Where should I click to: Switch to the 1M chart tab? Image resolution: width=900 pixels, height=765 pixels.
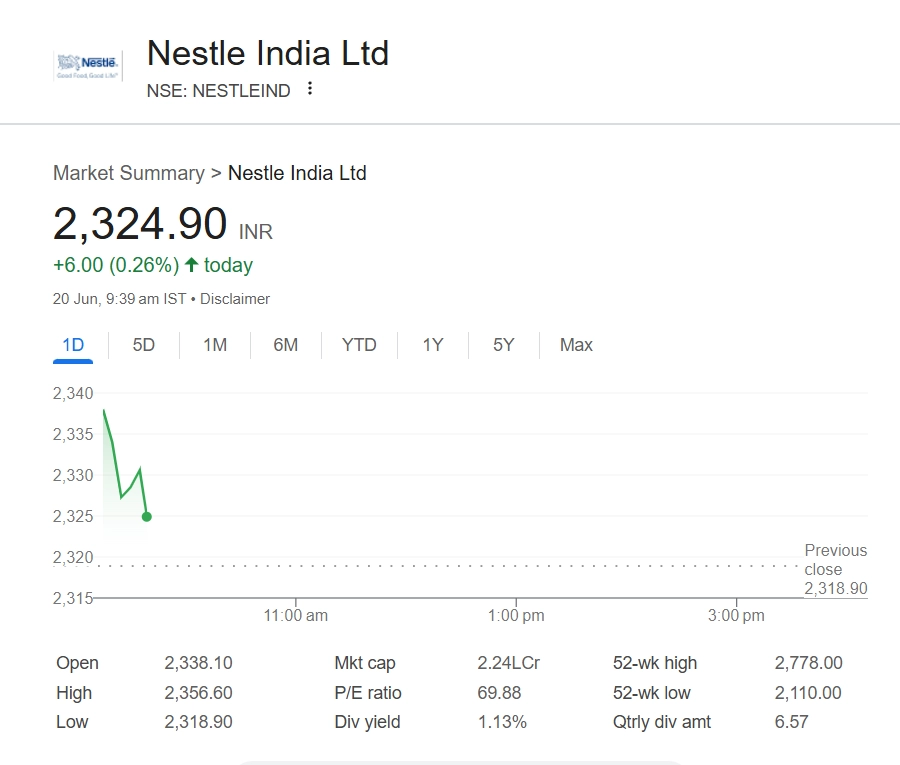pyautogui.click(x=215, y=345)
